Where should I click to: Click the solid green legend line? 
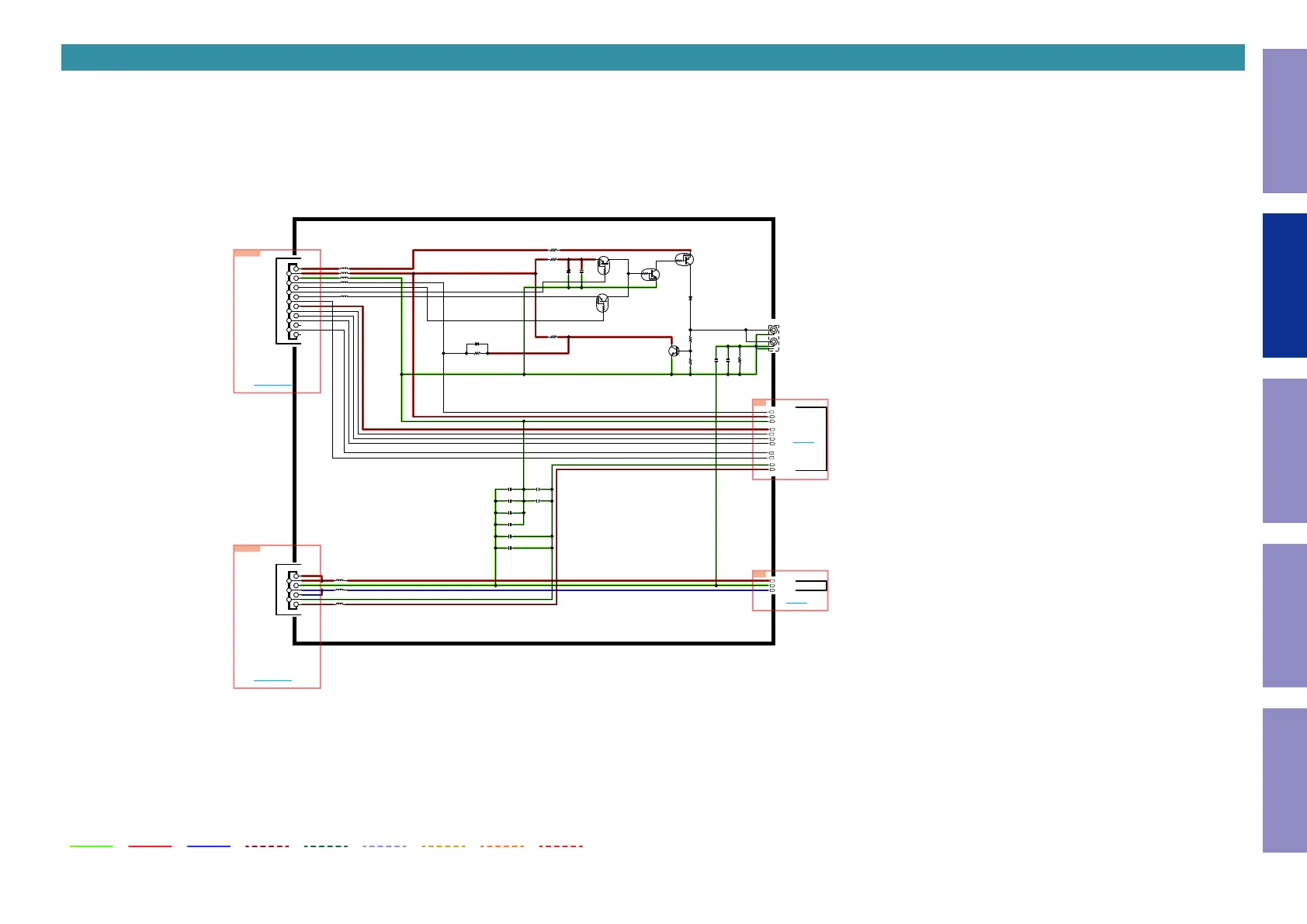[x=92, y=846]
